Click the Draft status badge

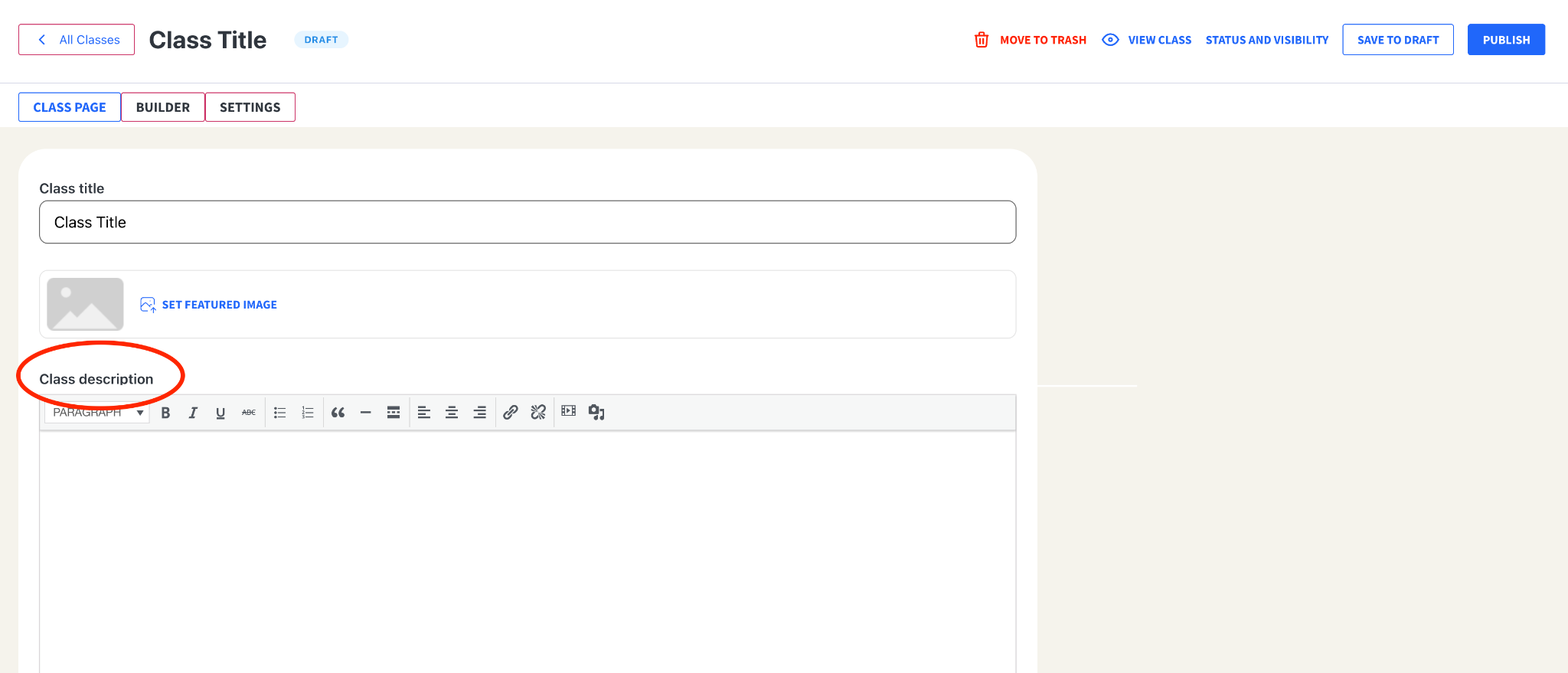322,40
